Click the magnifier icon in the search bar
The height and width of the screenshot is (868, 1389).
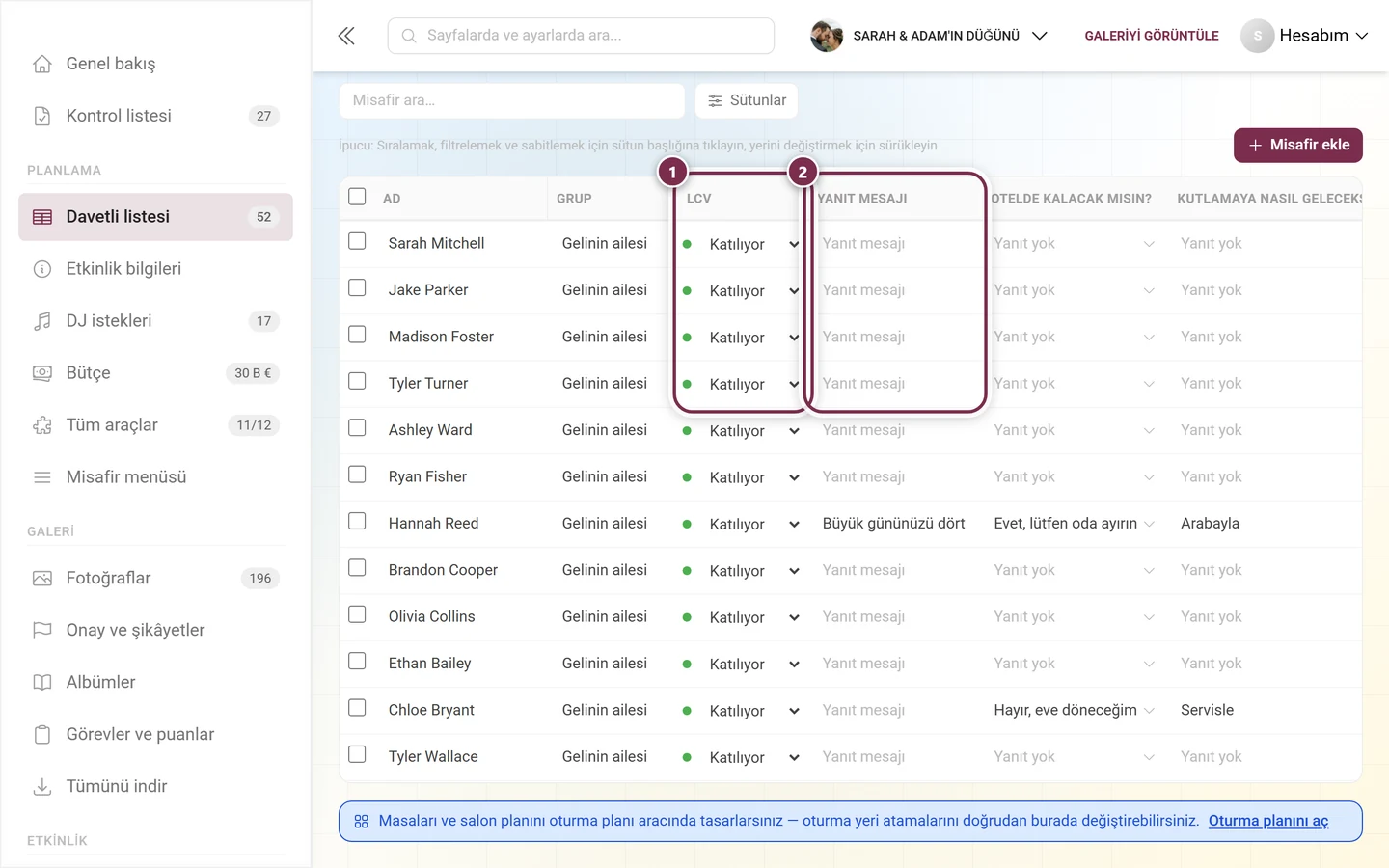[409, 36]
